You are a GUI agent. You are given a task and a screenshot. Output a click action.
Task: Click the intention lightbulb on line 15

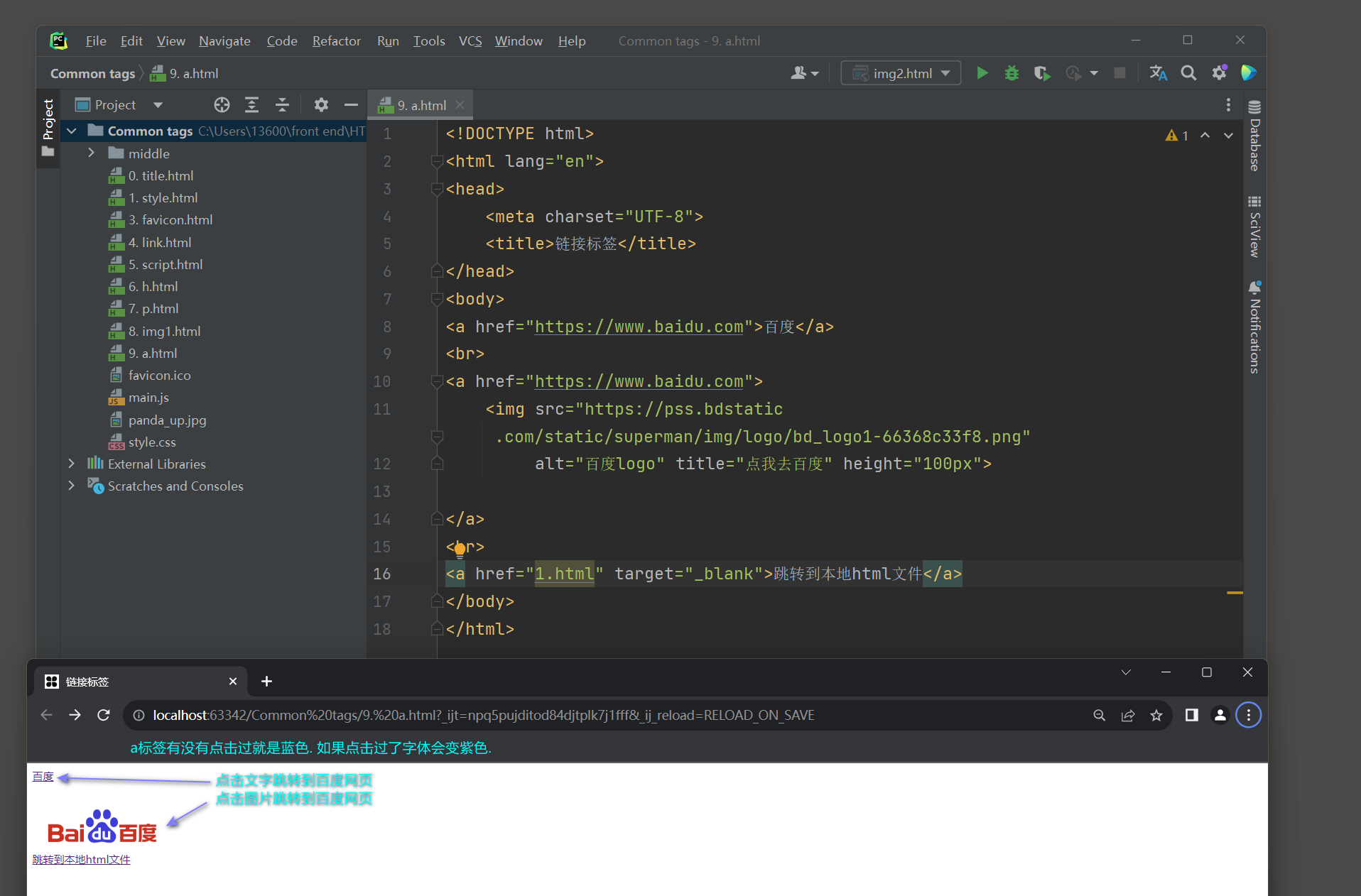[460, 549]
